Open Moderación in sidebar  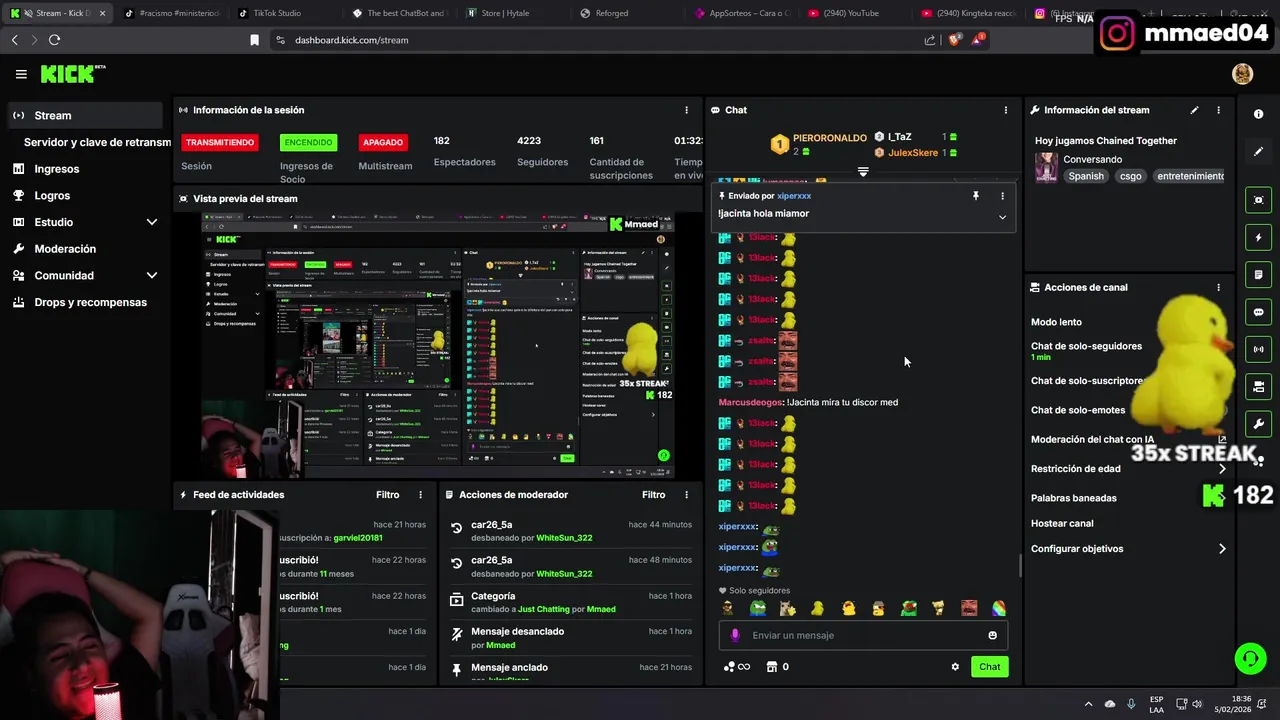click(x=65, y=249)
